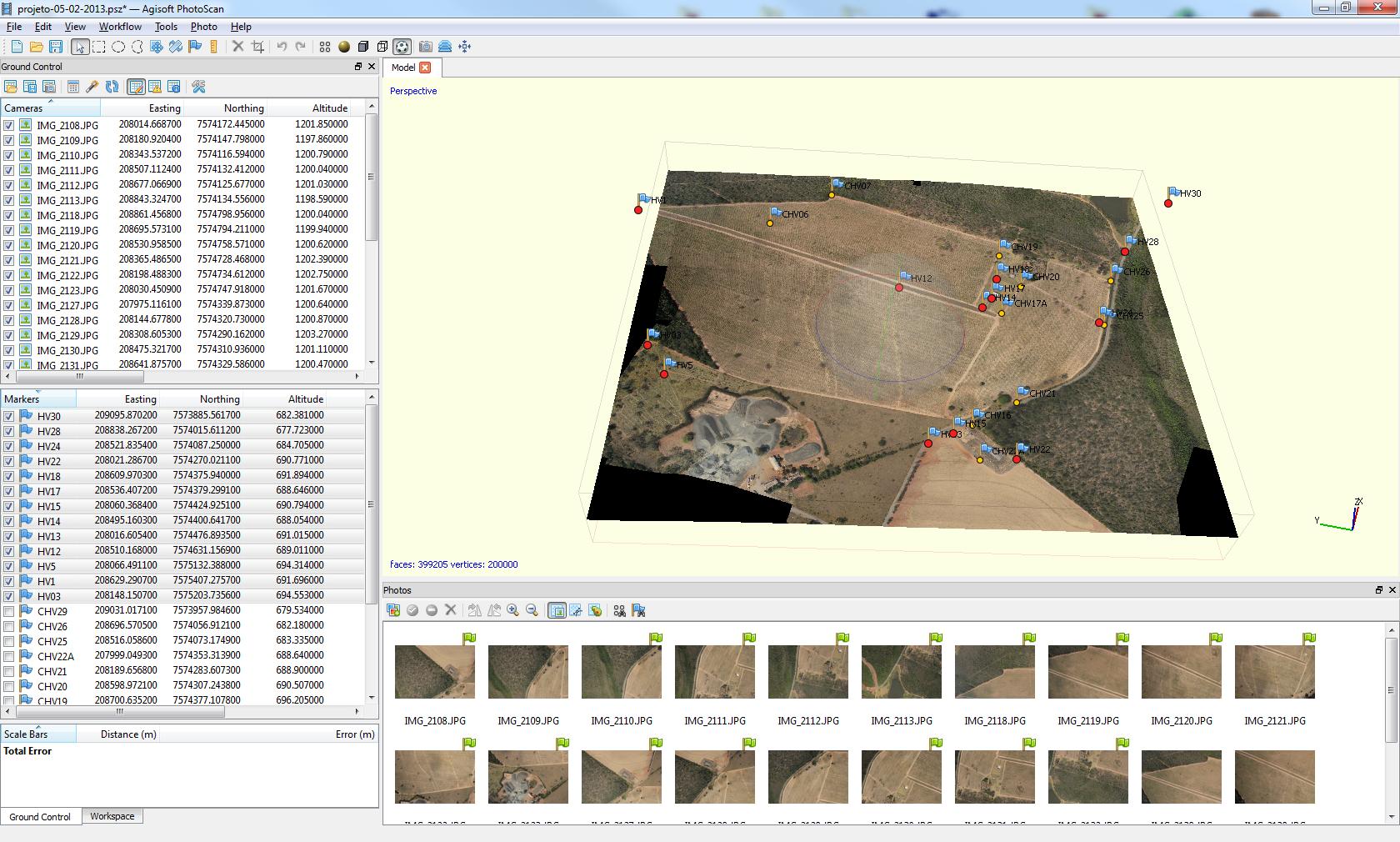Toggle show markers flag in main toolbar
The width and height of the screenshot is (1400, 842).
coord(195,47)
